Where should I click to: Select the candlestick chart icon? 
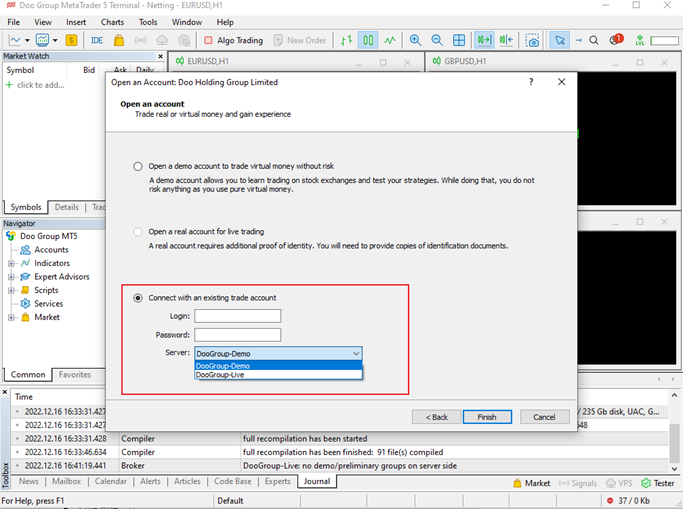(x=367, y=40)
